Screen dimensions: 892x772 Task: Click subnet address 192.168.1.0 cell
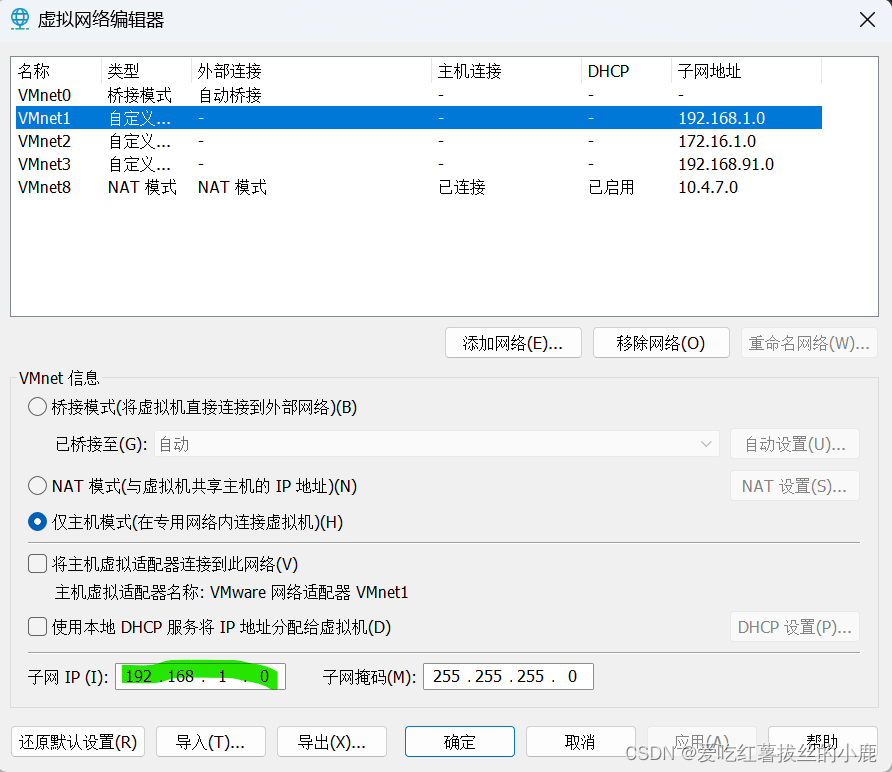pos(721,118)
